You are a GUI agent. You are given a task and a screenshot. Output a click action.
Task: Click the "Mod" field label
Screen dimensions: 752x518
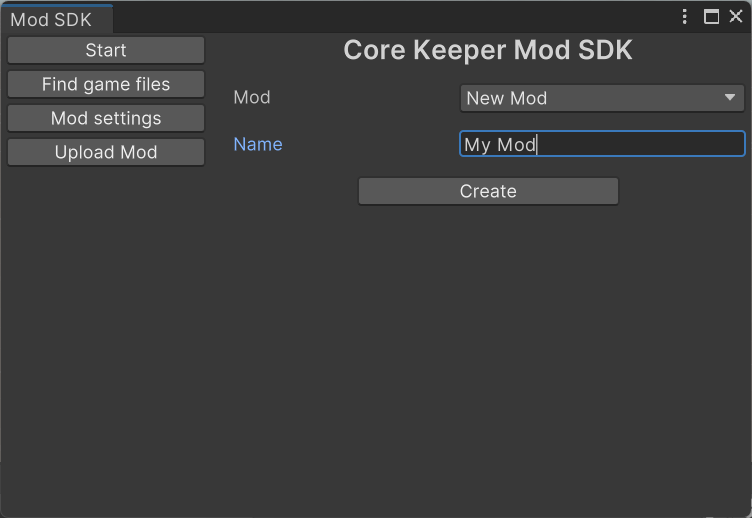click(252, 98)
